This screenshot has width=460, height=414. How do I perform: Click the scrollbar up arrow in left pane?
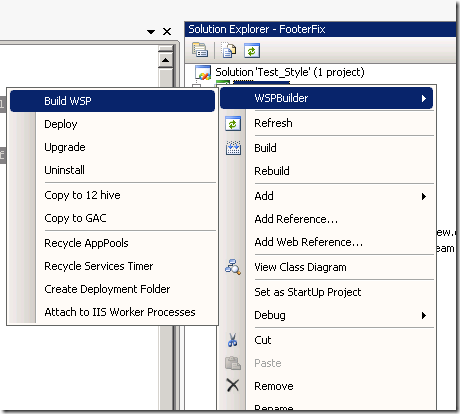point(165,60)
